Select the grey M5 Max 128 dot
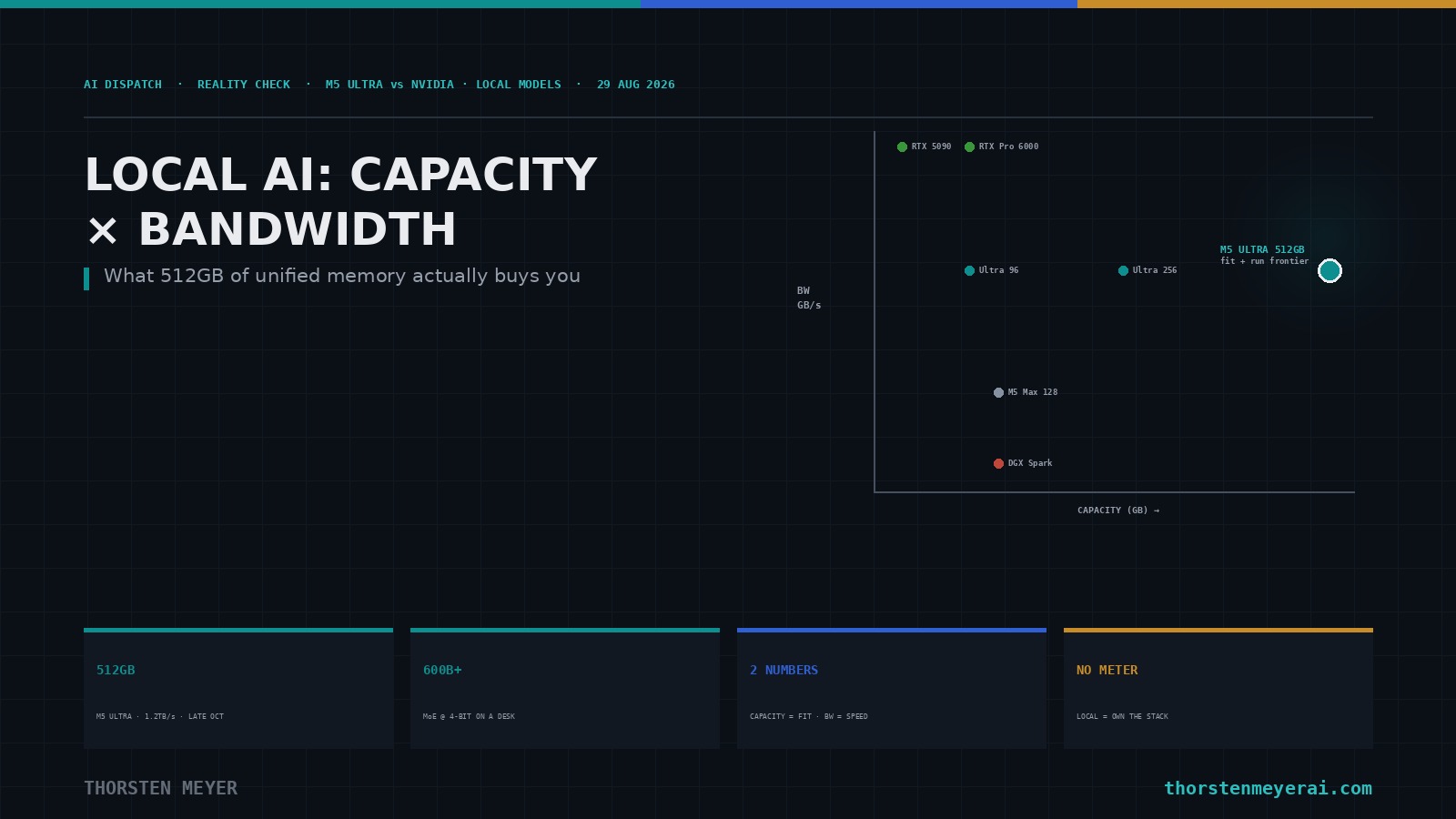The width and height of the screenshot is (1456, 819). tap(998, 392)
